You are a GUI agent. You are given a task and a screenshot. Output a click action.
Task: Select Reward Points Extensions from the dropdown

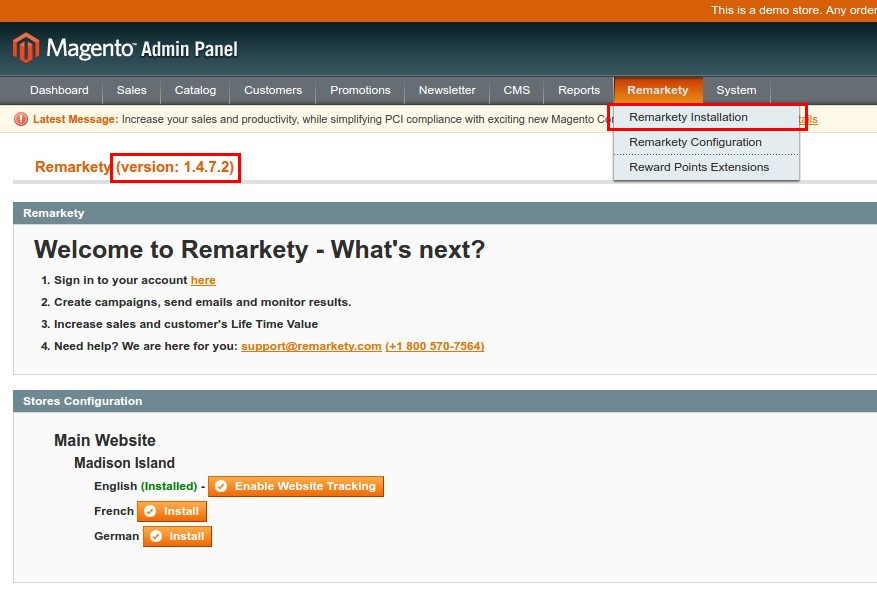pos(706,167)
